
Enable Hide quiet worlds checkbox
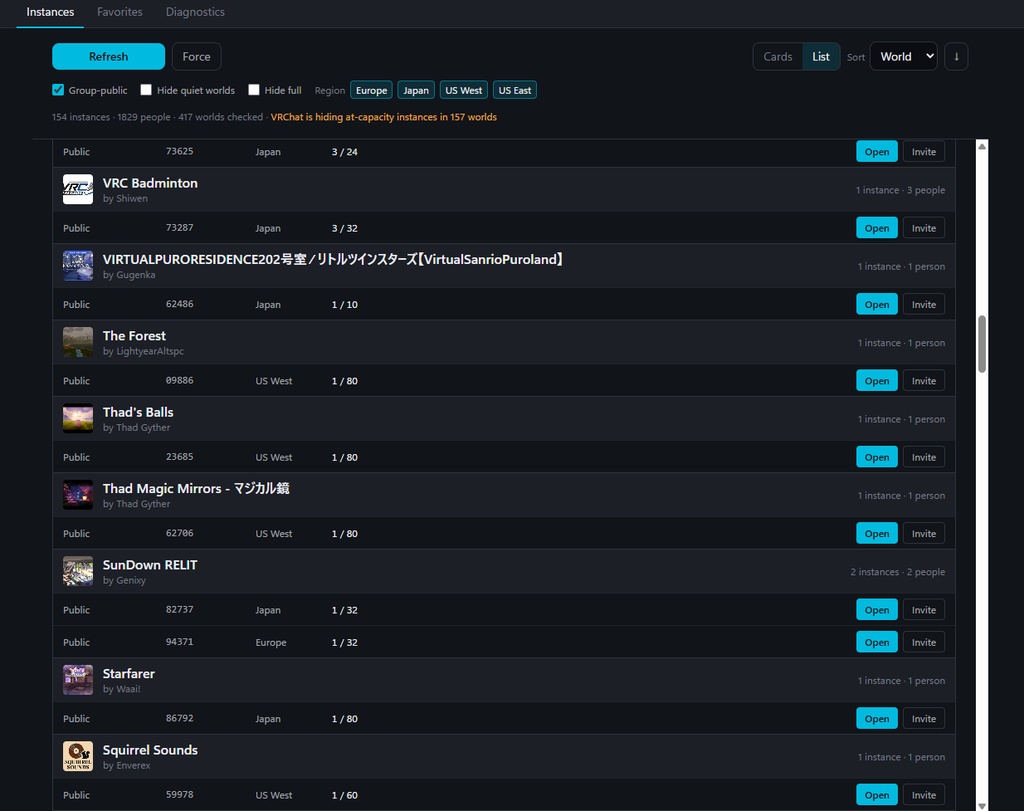click(146, 90)
